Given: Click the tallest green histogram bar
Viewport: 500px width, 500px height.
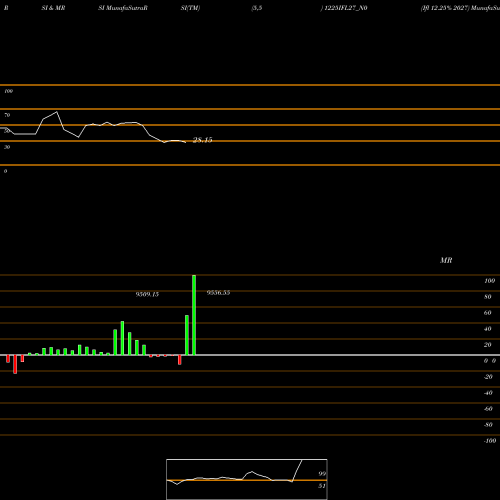Looking at the screenshot, I should pos(194,315).
